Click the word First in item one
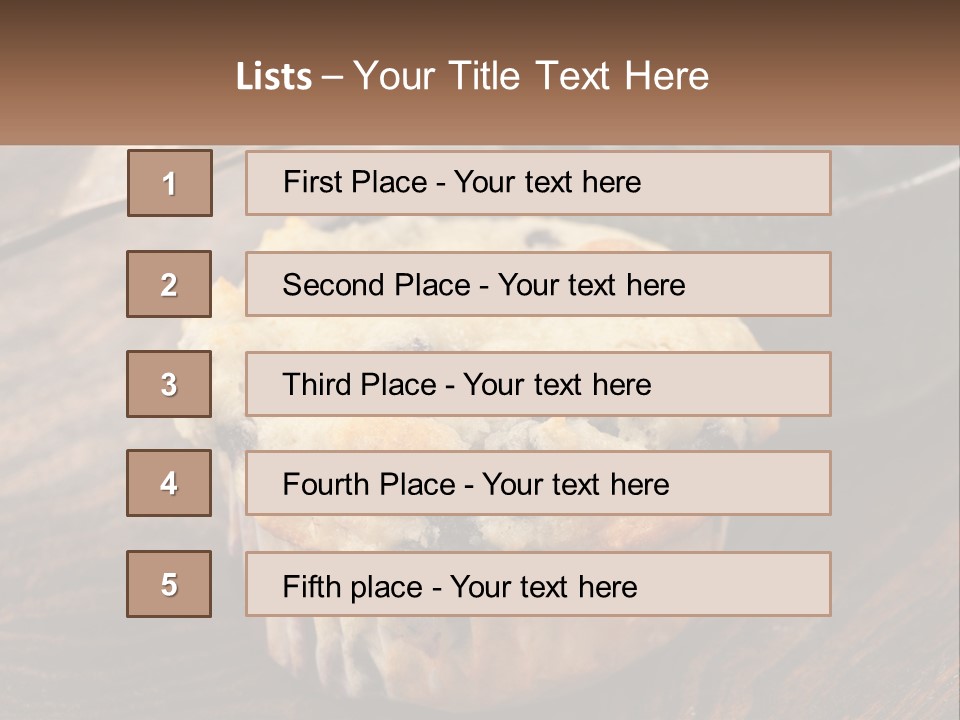 tap(313, 182)
